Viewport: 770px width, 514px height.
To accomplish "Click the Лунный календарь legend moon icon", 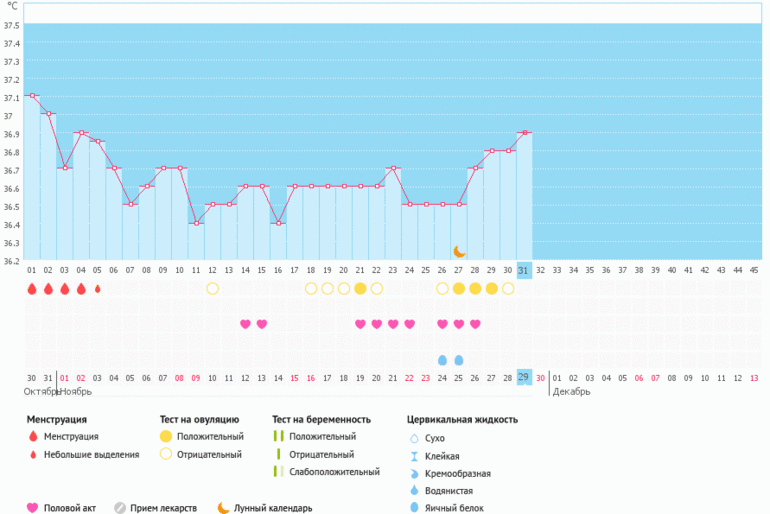I will coord(223,507).
